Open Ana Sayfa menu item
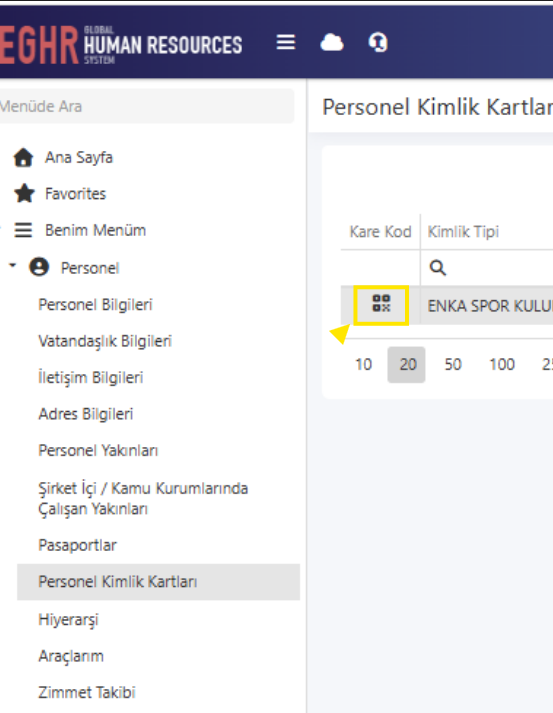Viewport: 553px width, 713px height. pos(79,157)
